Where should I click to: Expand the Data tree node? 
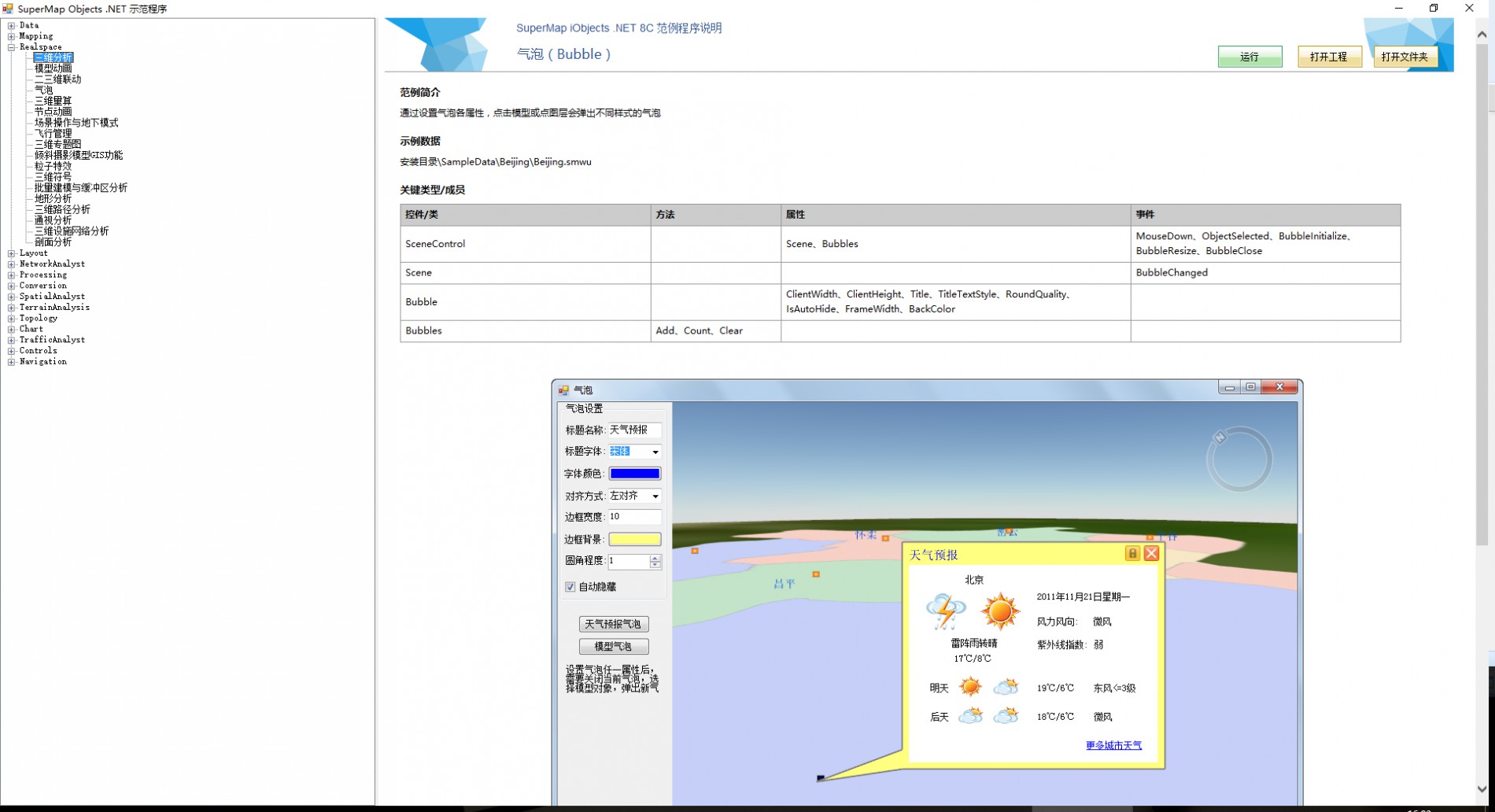(x=12, y=25)
